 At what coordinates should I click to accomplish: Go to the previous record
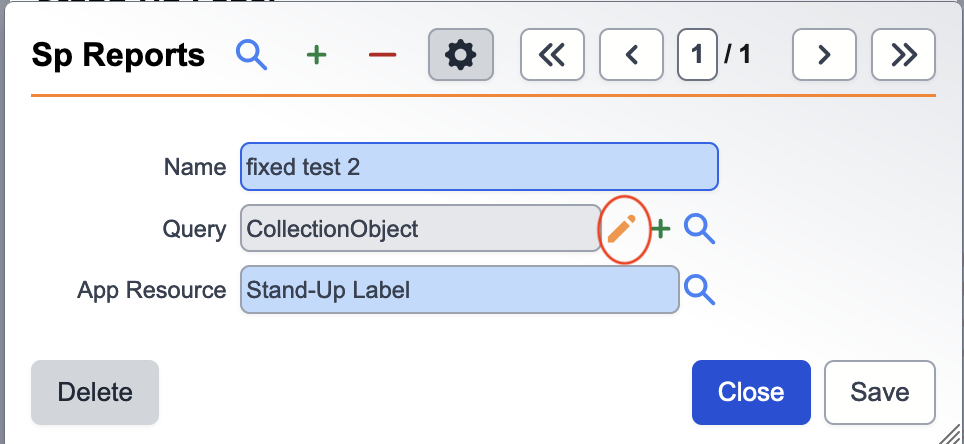pyautogui.click(x=631, y=55)
